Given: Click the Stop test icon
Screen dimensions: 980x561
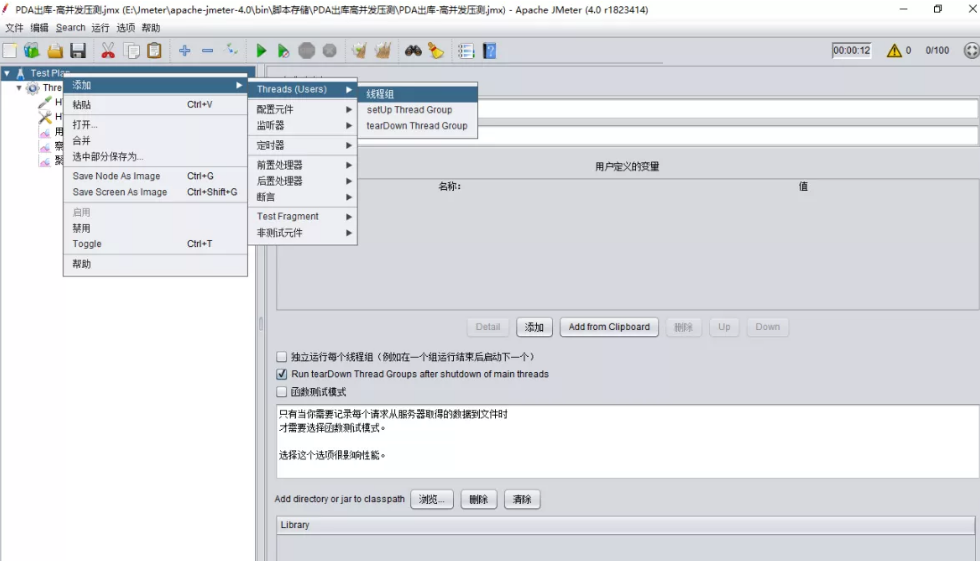Looking at the screenshot, I should (x=306, y=51).
